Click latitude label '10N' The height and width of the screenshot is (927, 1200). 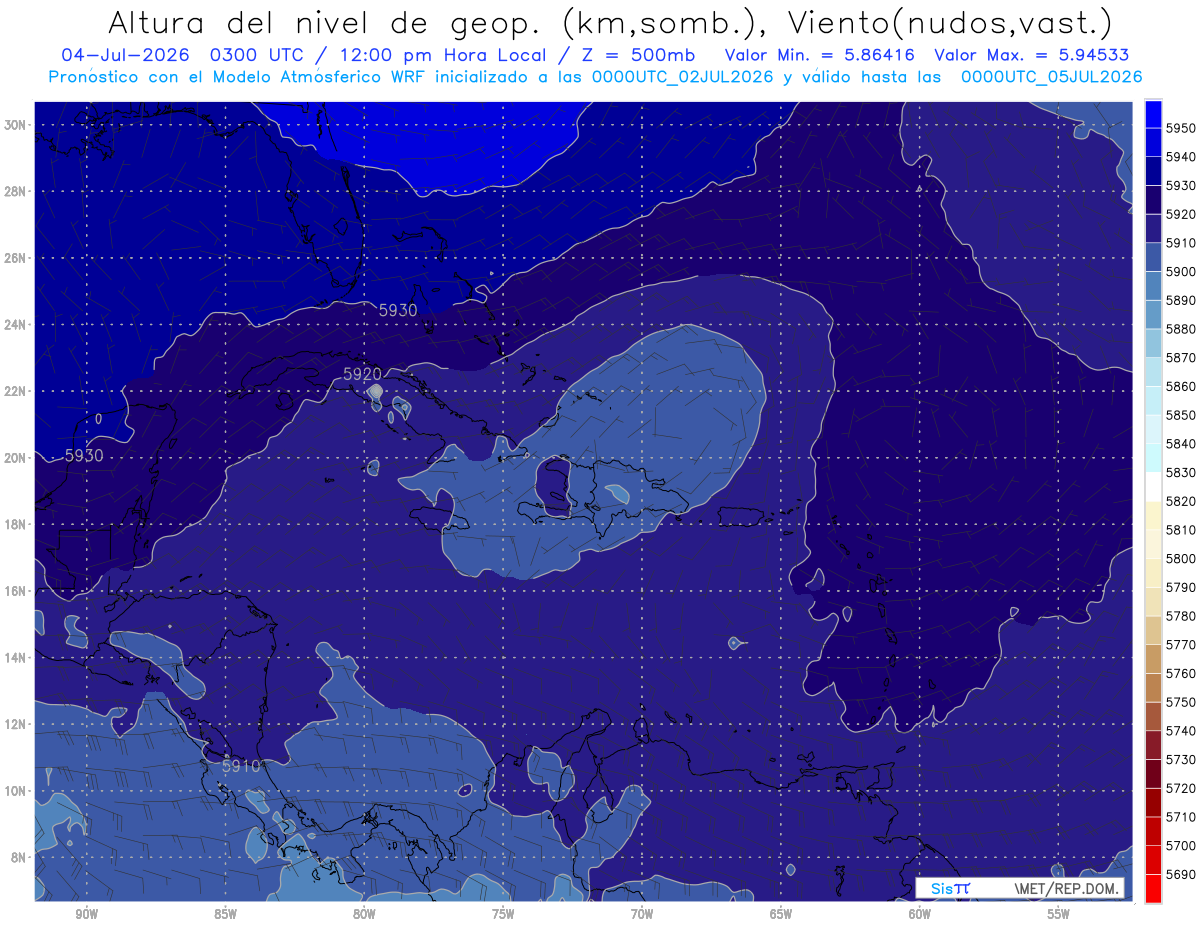click(15, 790)
